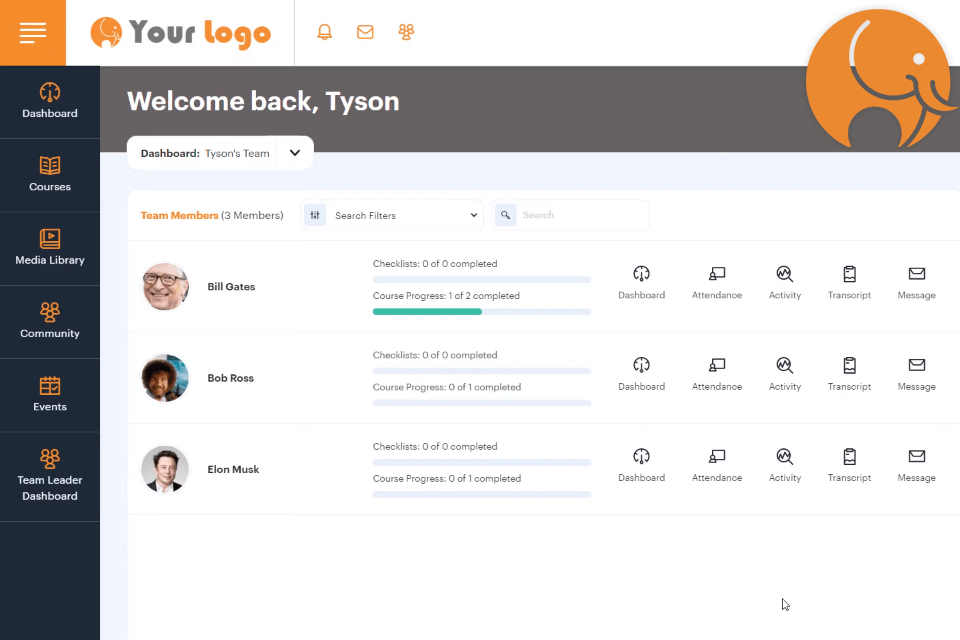Screen dimensions: 960x640
Task: Open Media Library in sidebar
Action: pos(50,249)
